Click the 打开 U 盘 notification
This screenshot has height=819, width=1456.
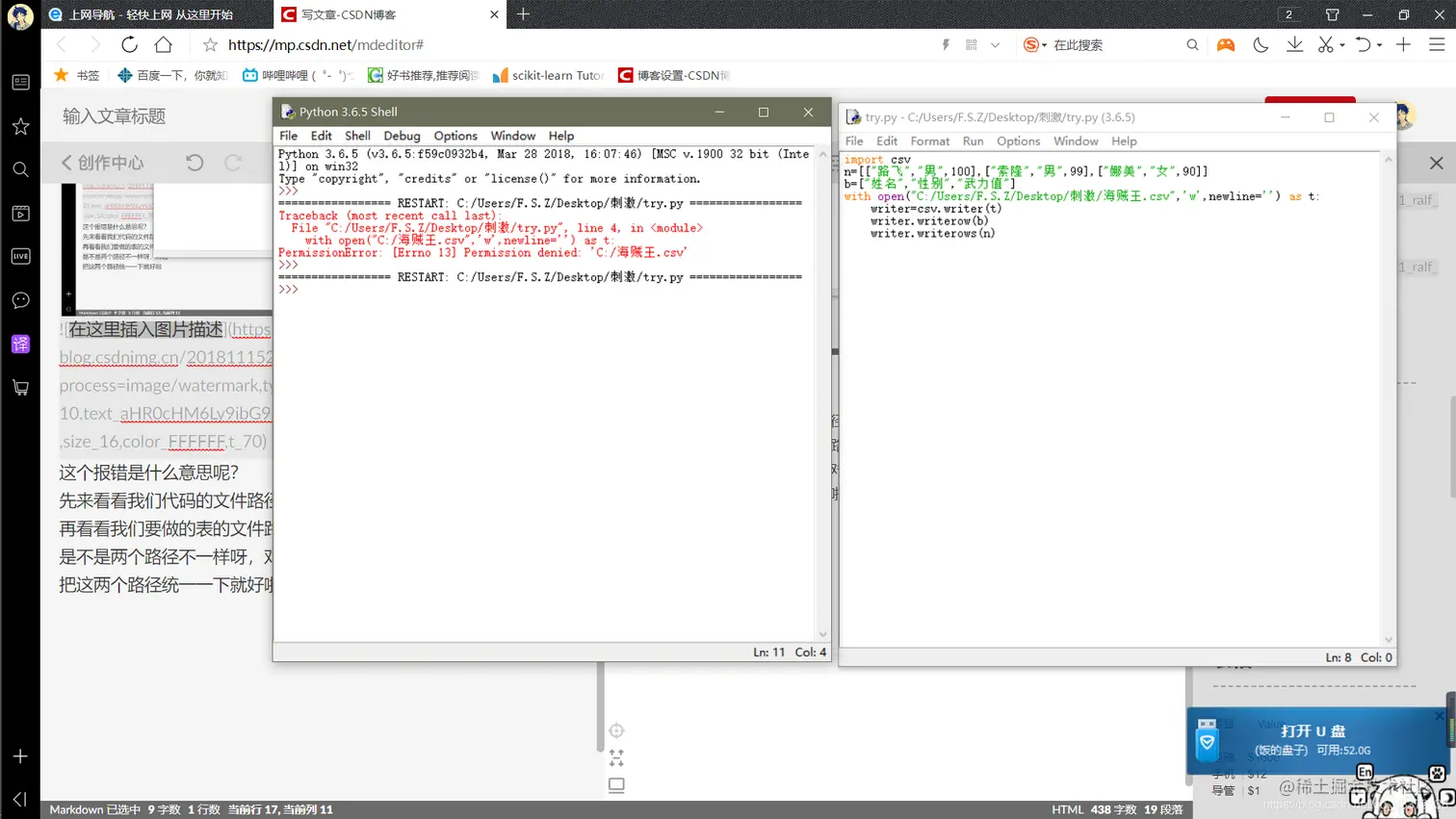(1315, 740)
